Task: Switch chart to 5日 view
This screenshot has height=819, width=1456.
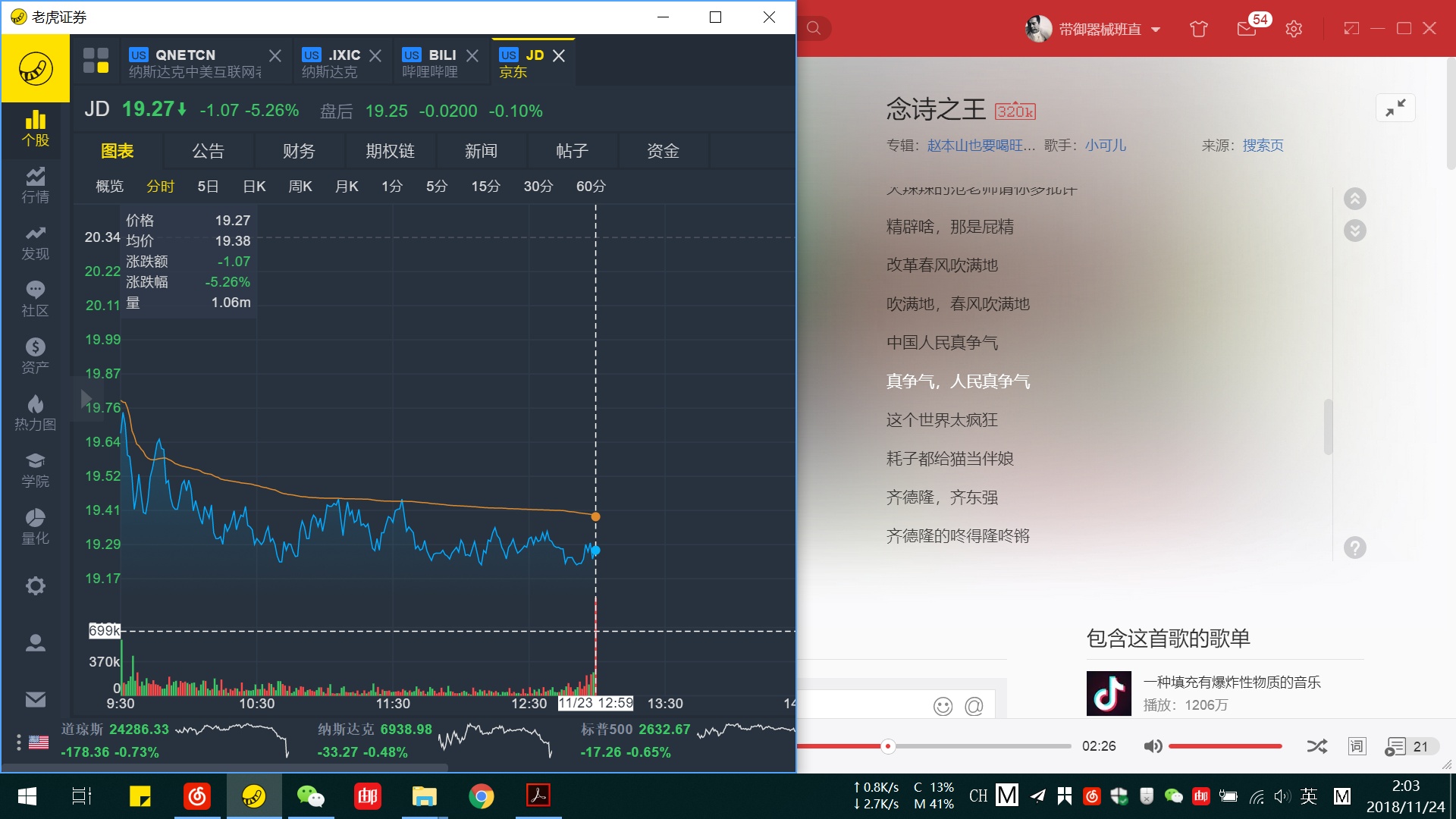Action: tap(208, 186)
